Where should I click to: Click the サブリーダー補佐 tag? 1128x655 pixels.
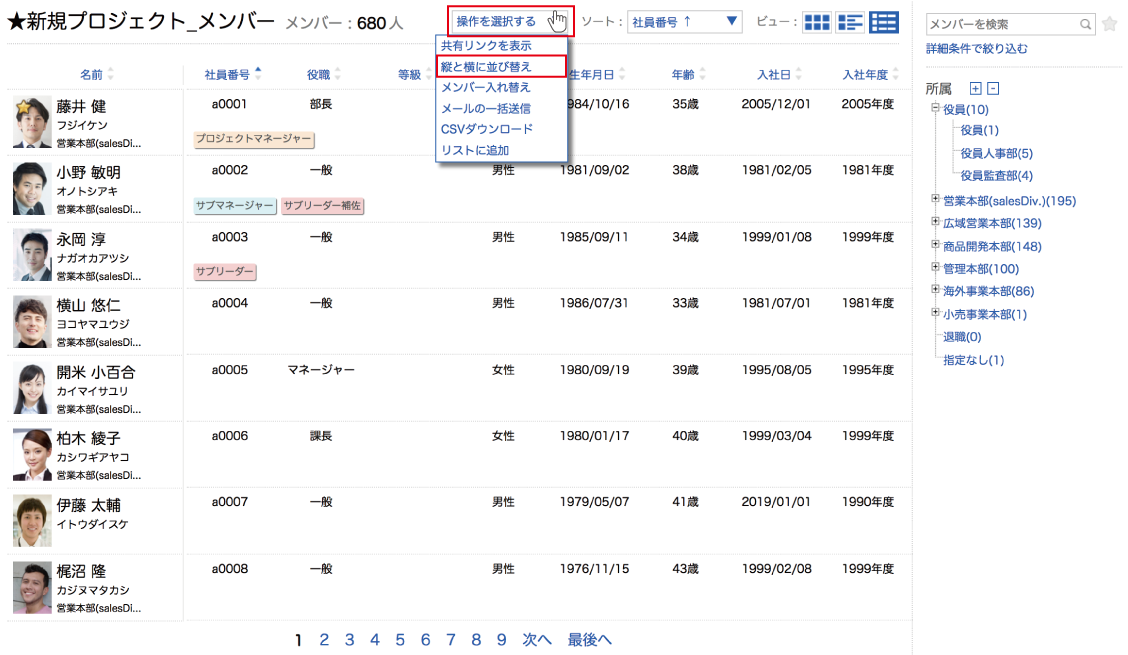(322, 206)
